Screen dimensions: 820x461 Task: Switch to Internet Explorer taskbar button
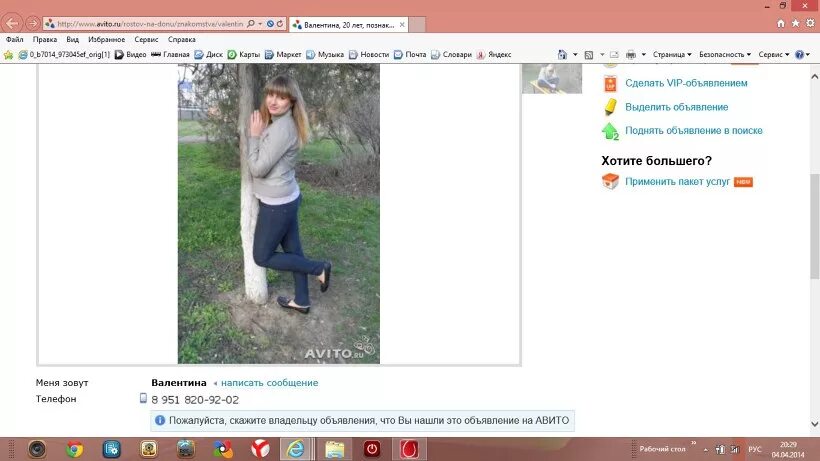(296, 449)
